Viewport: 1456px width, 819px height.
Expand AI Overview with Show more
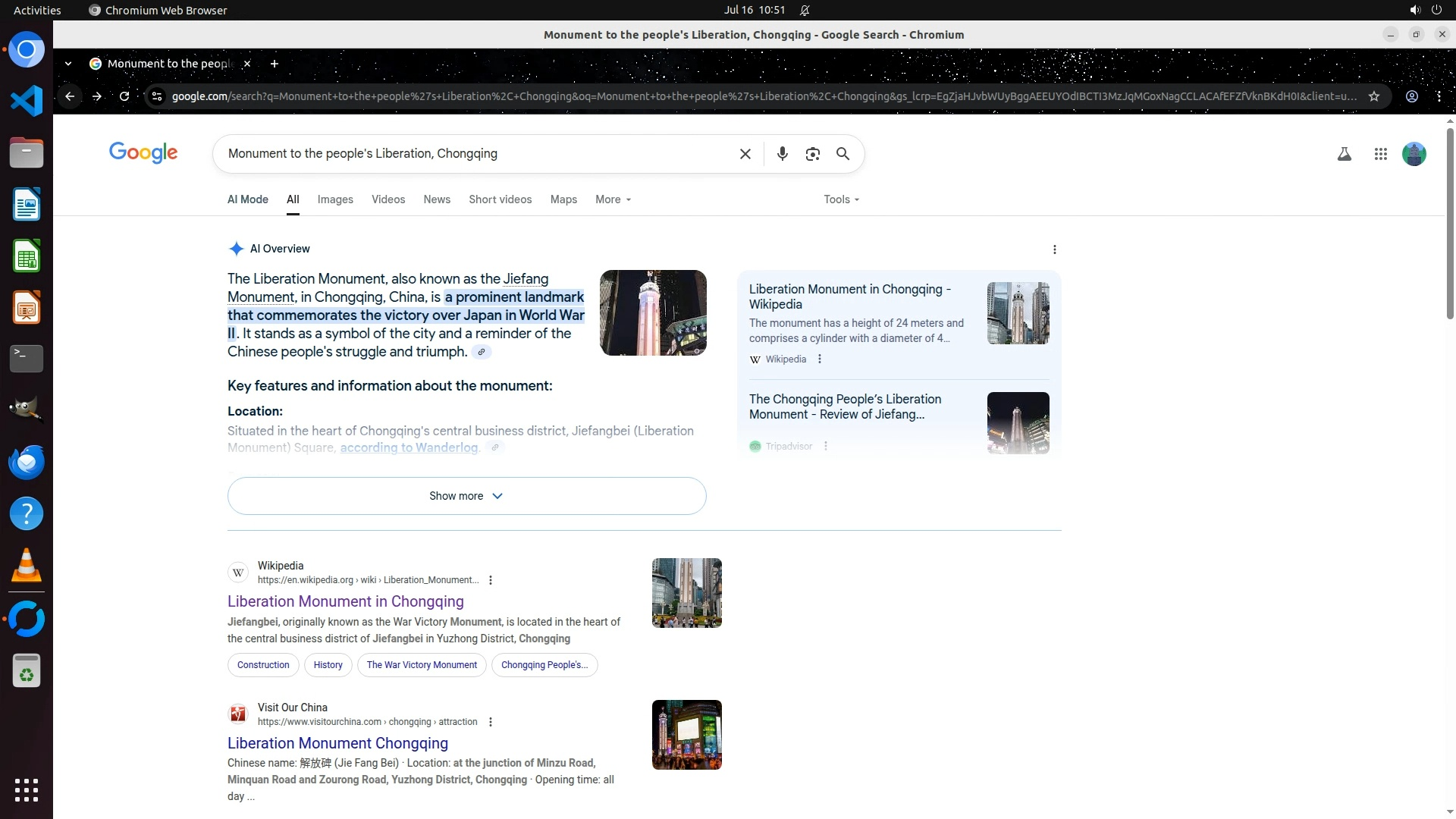click(x=466, y=496)
